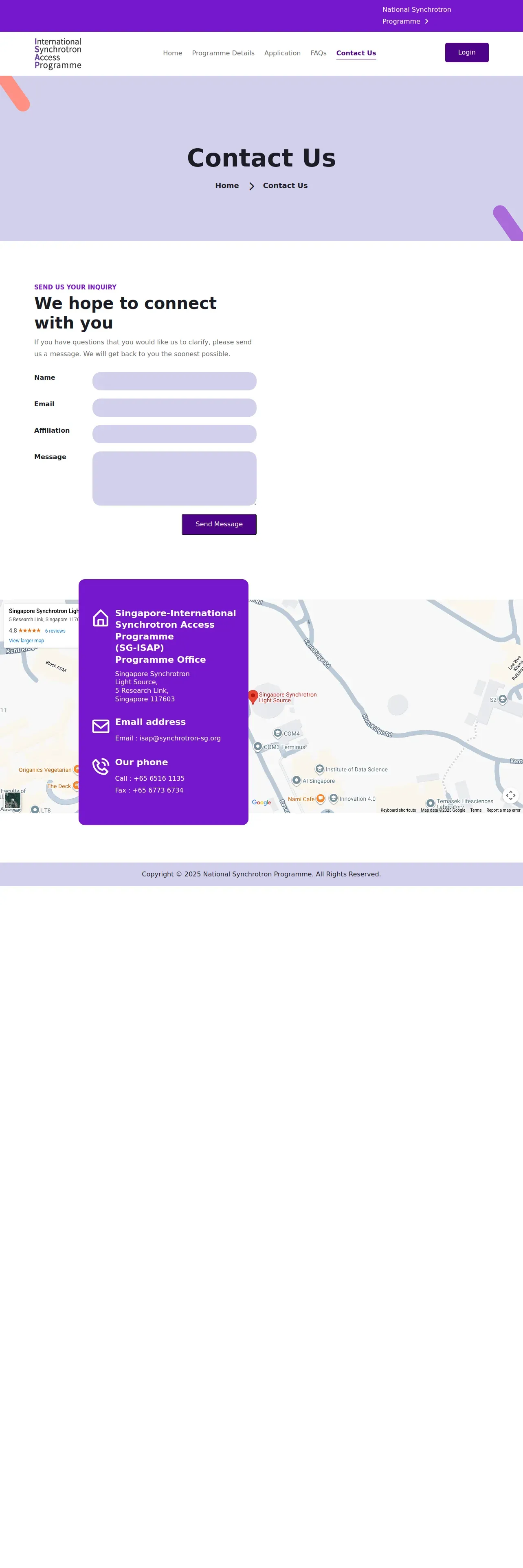Image resolution: width=523 pixels, height=1568 pixels.
Task: Click the S2 map marker
Action: pos(502,699)
